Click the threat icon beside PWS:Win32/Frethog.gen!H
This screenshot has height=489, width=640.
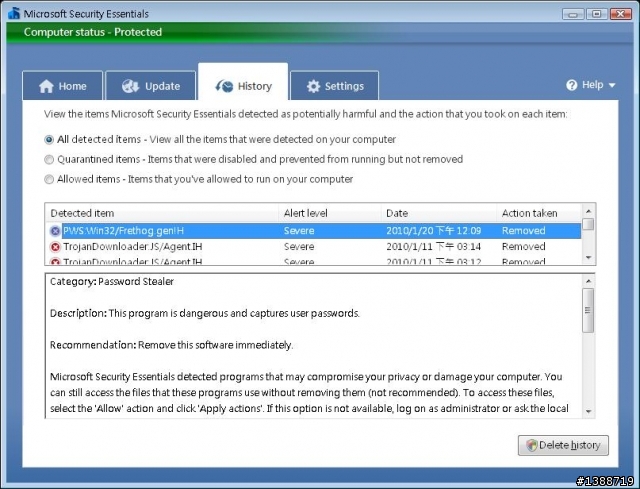55,231
